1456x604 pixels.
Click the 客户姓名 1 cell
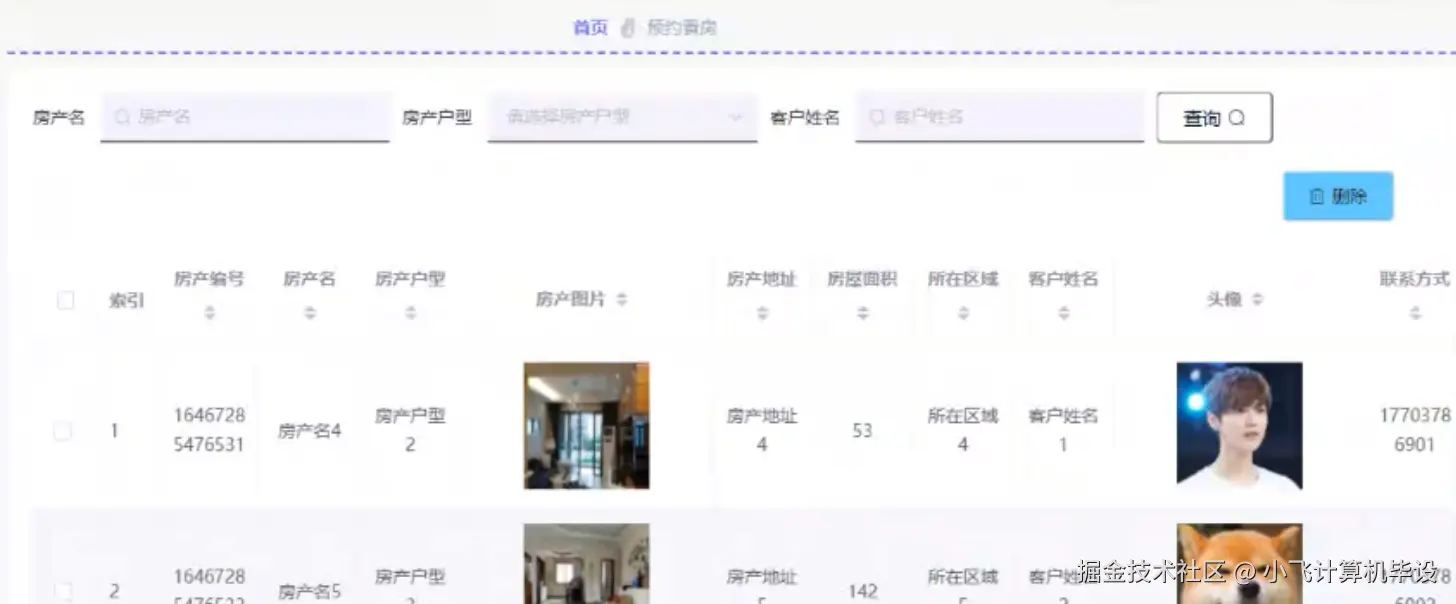[1063, 430]
